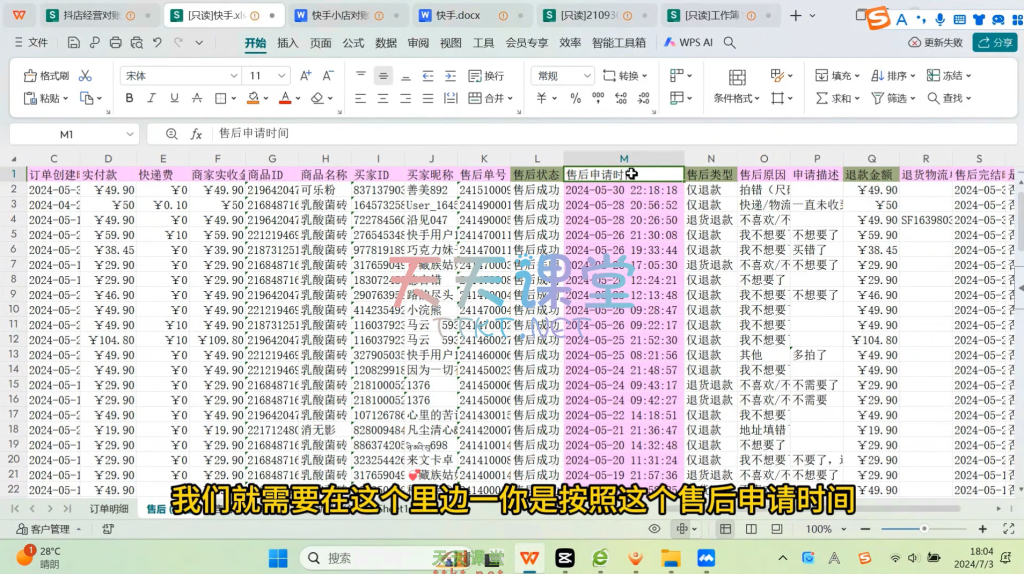Click the Format Painter (格式刷) icon
The width and height of the screenshot is (1024, 574).
click(x=45, y=76)
